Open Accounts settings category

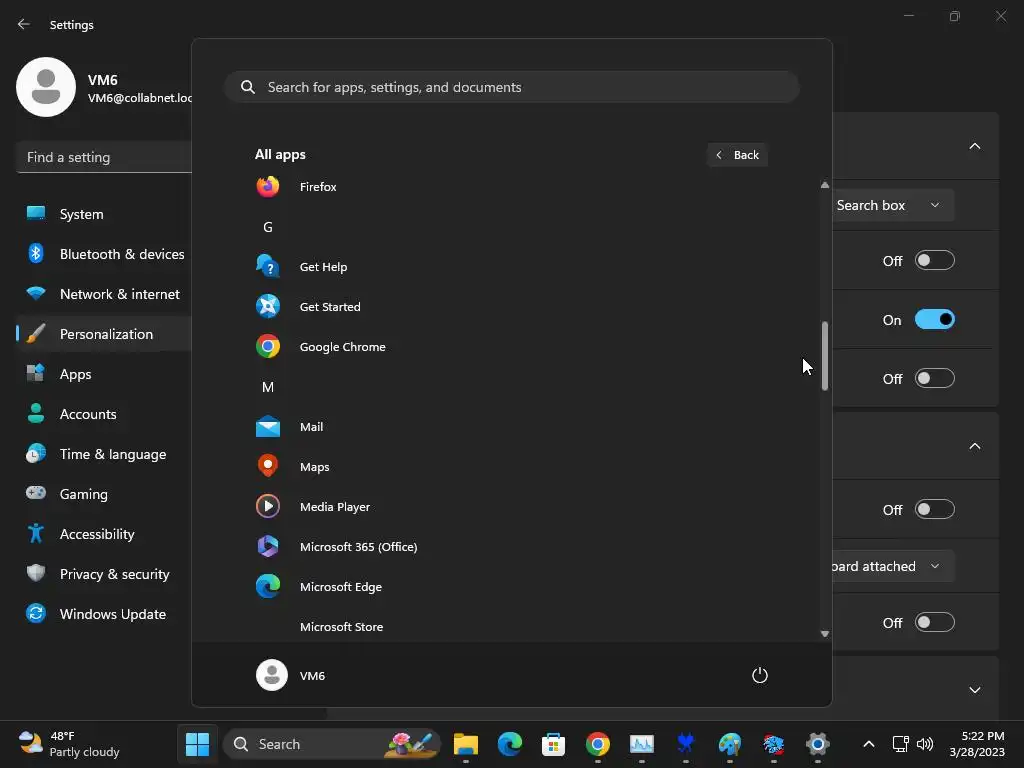[104, 414]
